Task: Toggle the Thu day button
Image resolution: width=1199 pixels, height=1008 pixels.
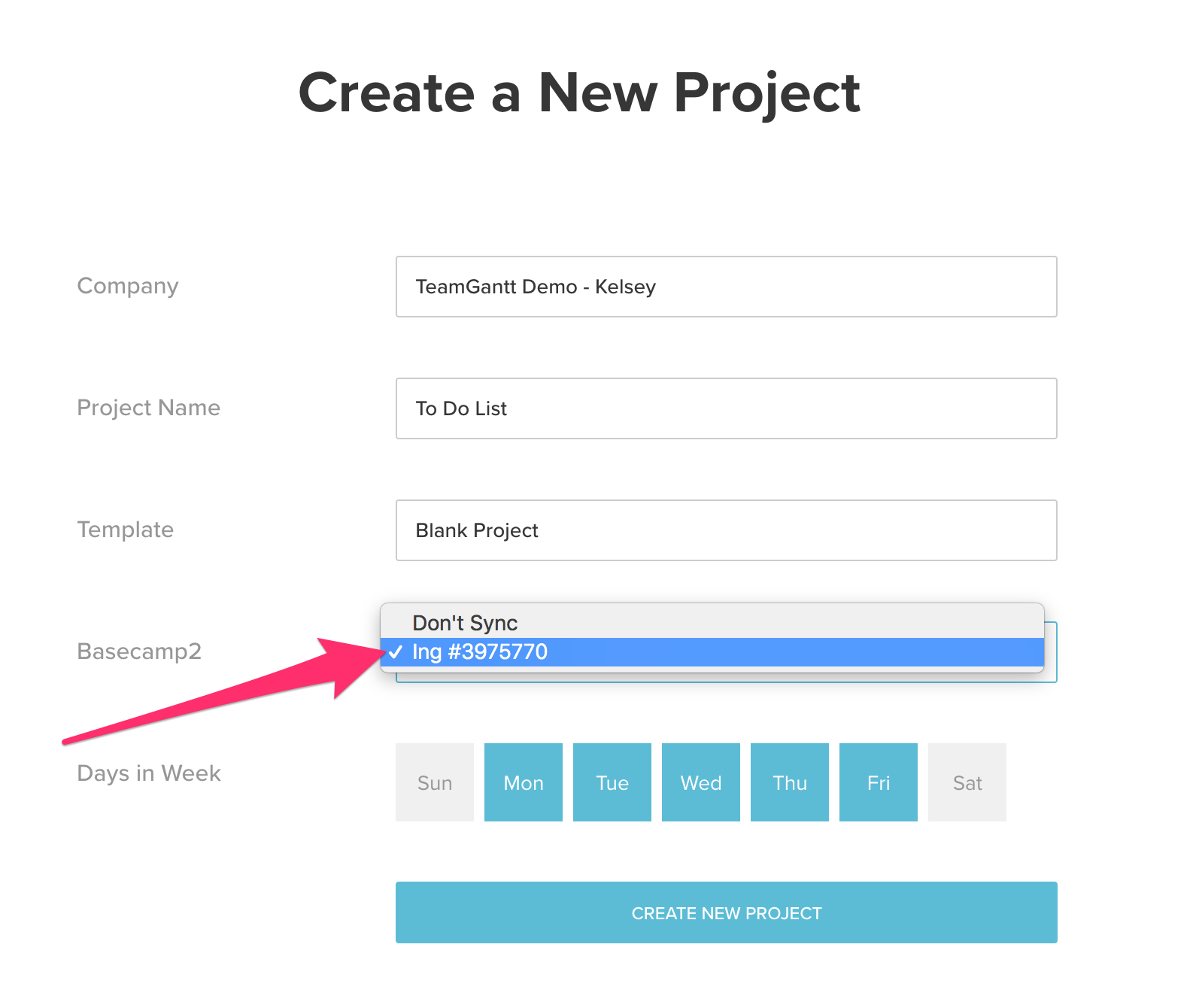Action: tap(790, 782)
